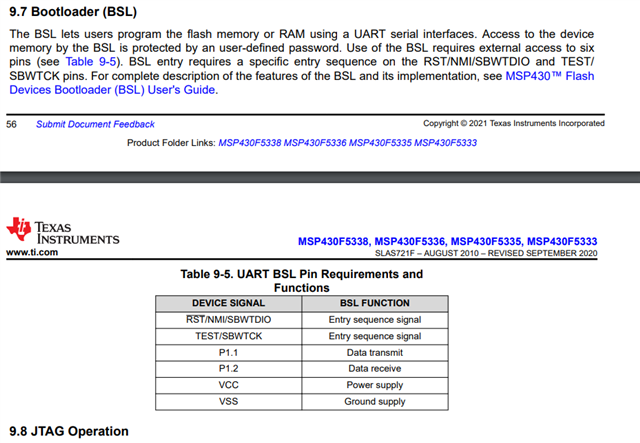Select the 9.7 Bootloader (BSL) heading
This screenshot has width=640, height=443.
pyautogui.click(x=73, y=11)
